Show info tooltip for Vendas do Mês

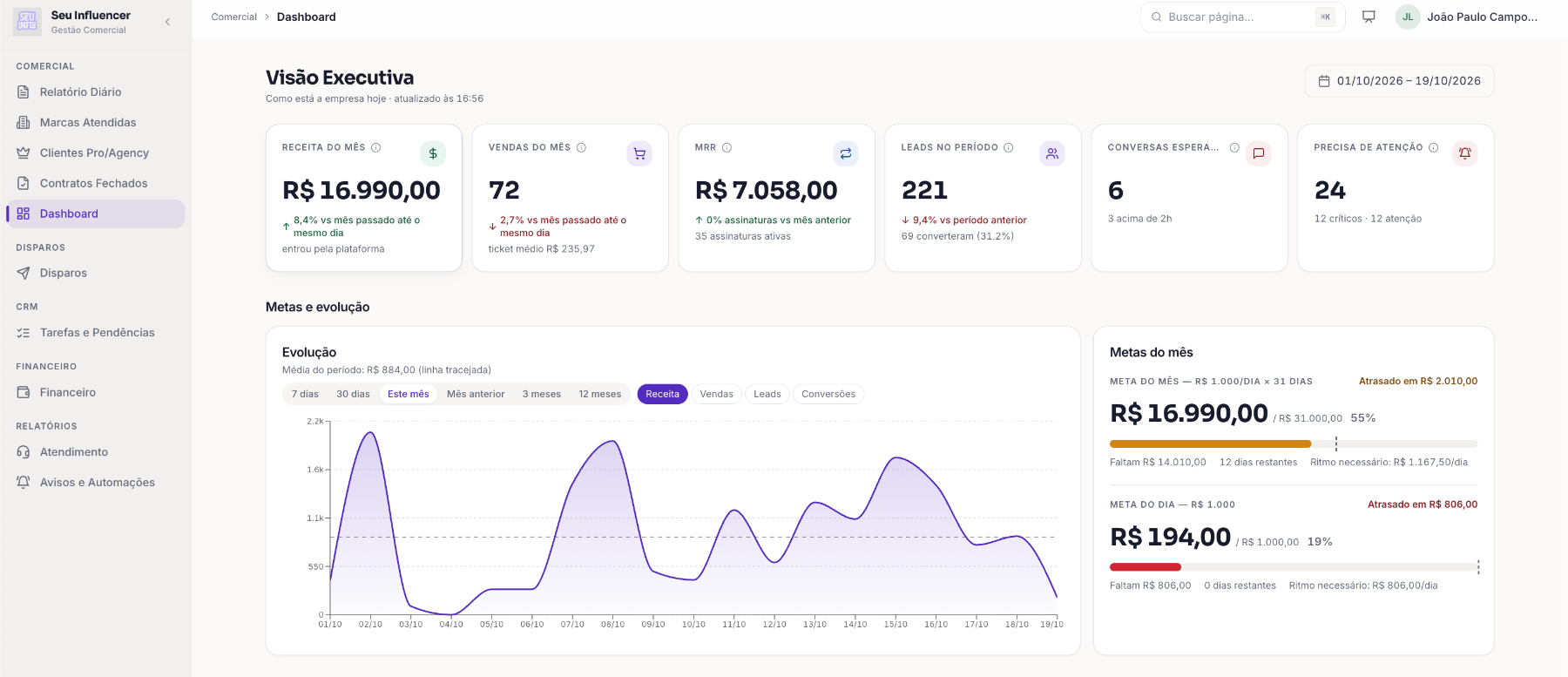coord(581,147)
